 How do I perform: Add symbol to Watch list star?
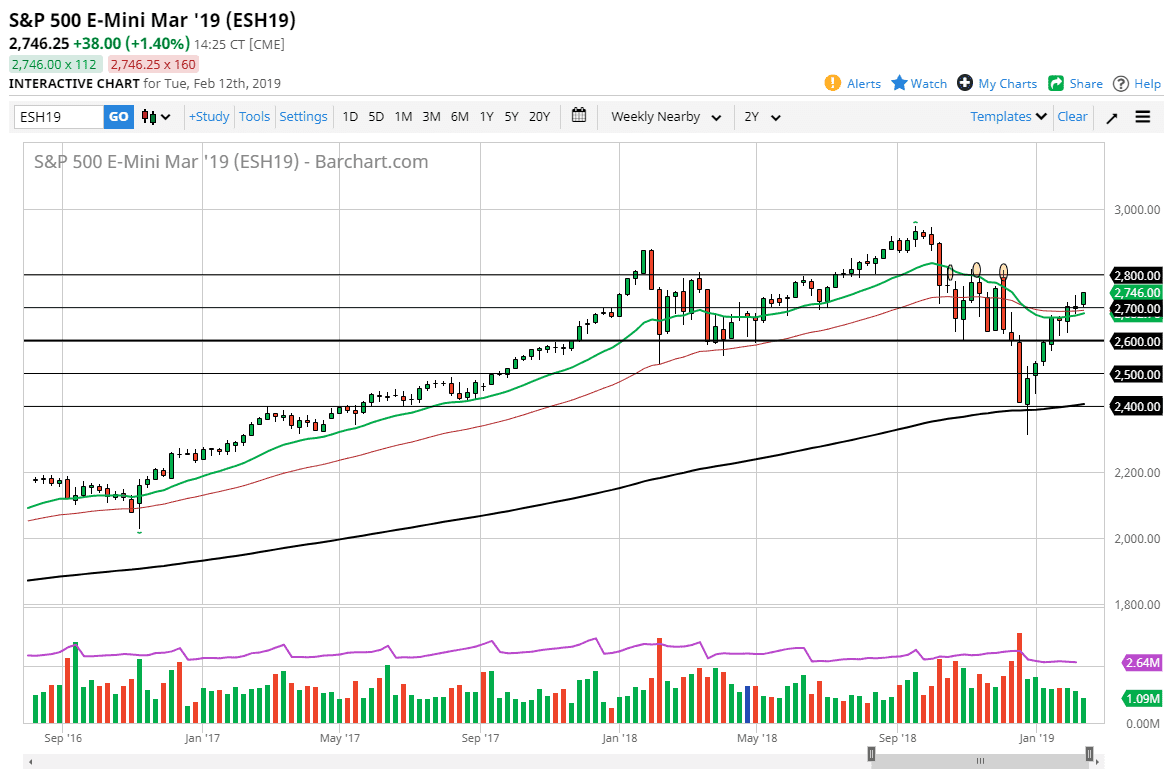(899, 83)
